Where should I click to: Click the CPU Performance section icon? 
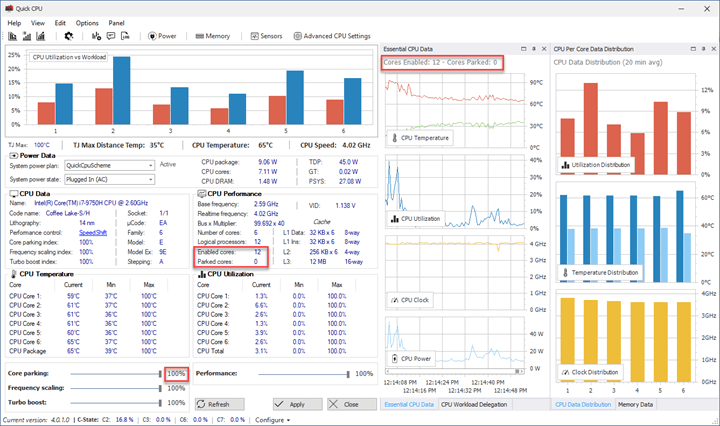click(x=201, y=194)
